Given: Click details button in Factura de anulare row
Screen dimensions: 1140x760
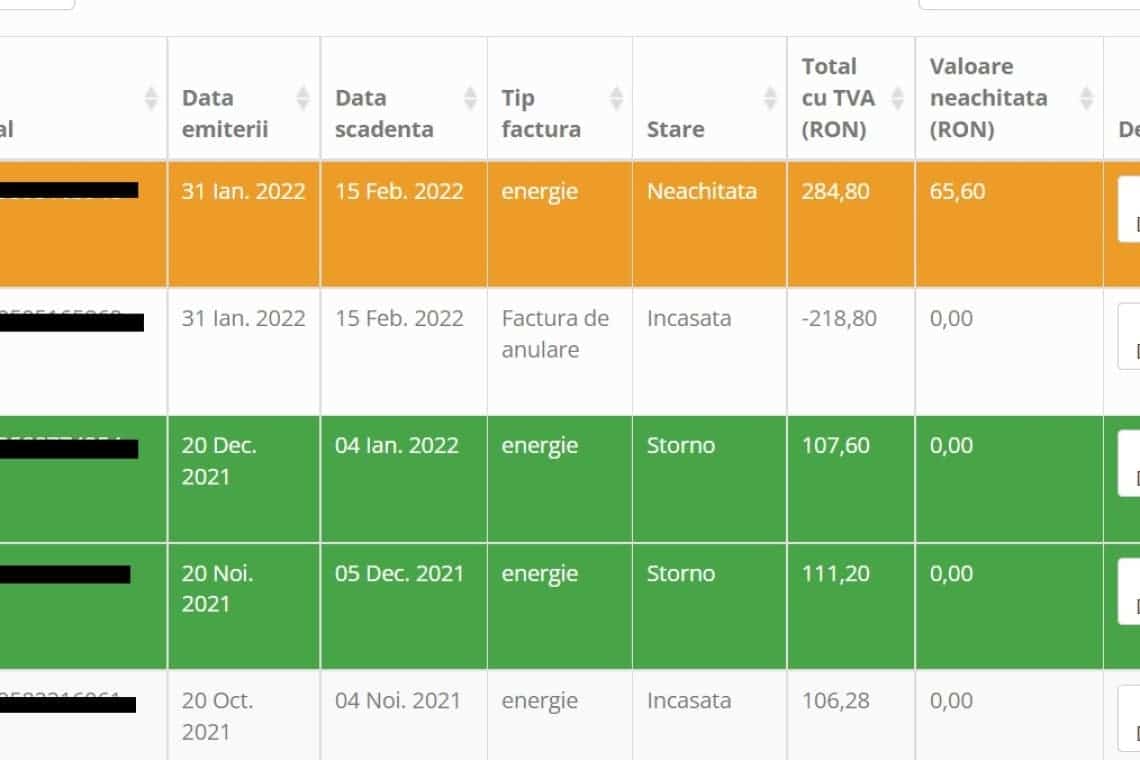Looking at the screenshot, I should (1129, 337).
